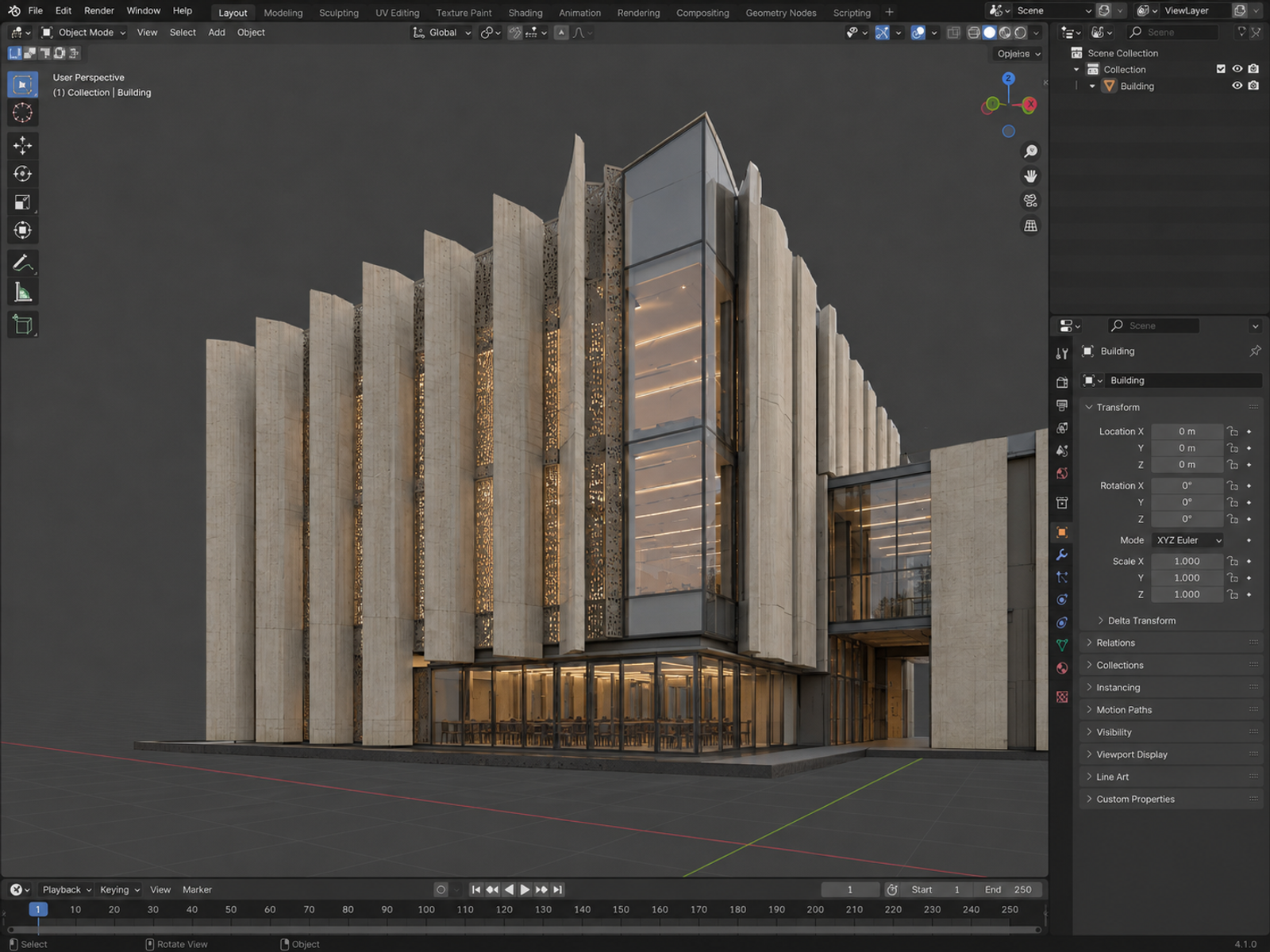Uncheck the Collection exclude checkbox
Viewport: 1270px width, 952px height.
click(1221, 69)
